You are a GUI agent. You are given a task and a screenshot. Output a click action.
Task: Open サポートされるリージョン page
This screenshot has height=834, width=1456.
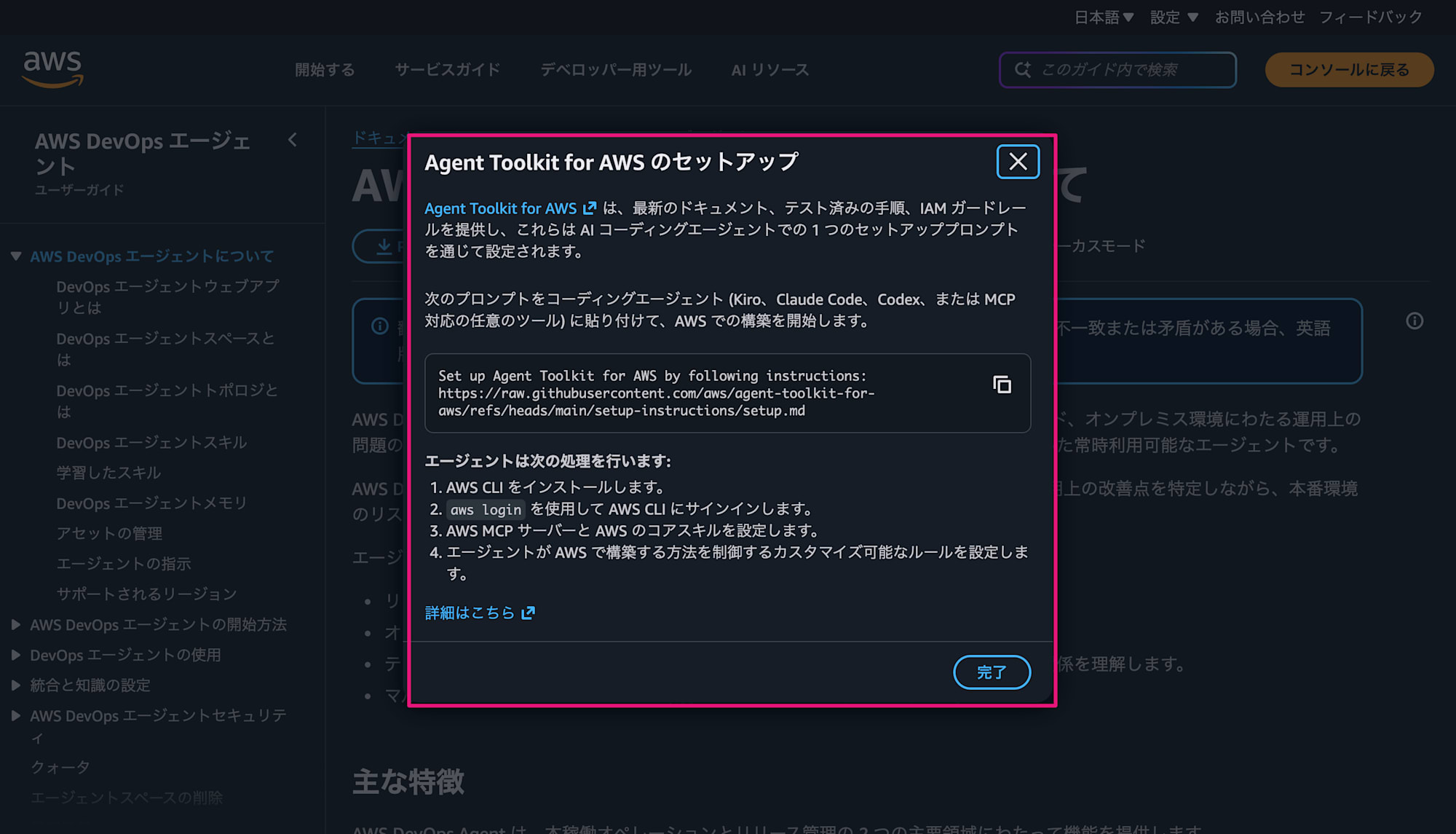[146, 594]
